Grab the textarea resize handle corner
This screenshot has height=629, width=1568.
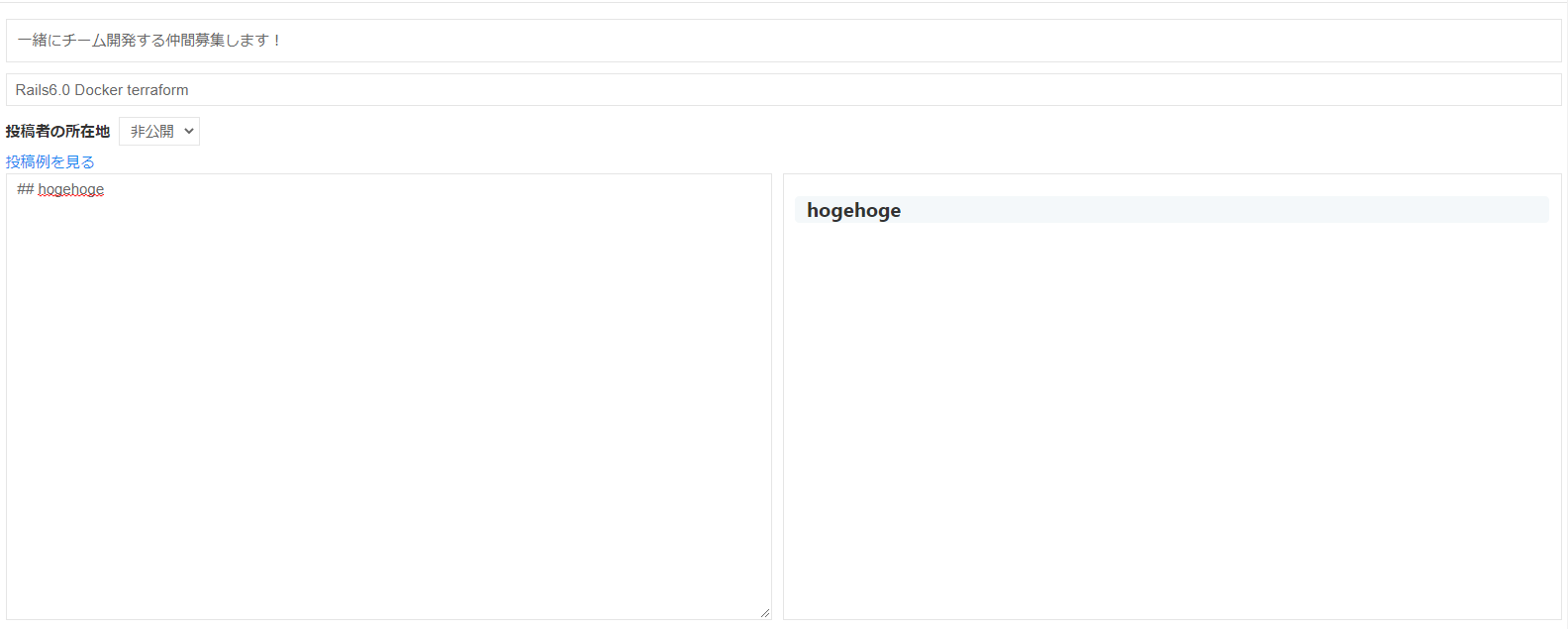(765, 613)
